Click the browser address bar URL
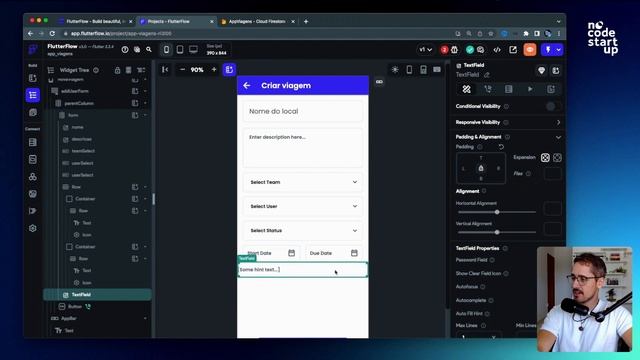 click(x=121, y=33)
